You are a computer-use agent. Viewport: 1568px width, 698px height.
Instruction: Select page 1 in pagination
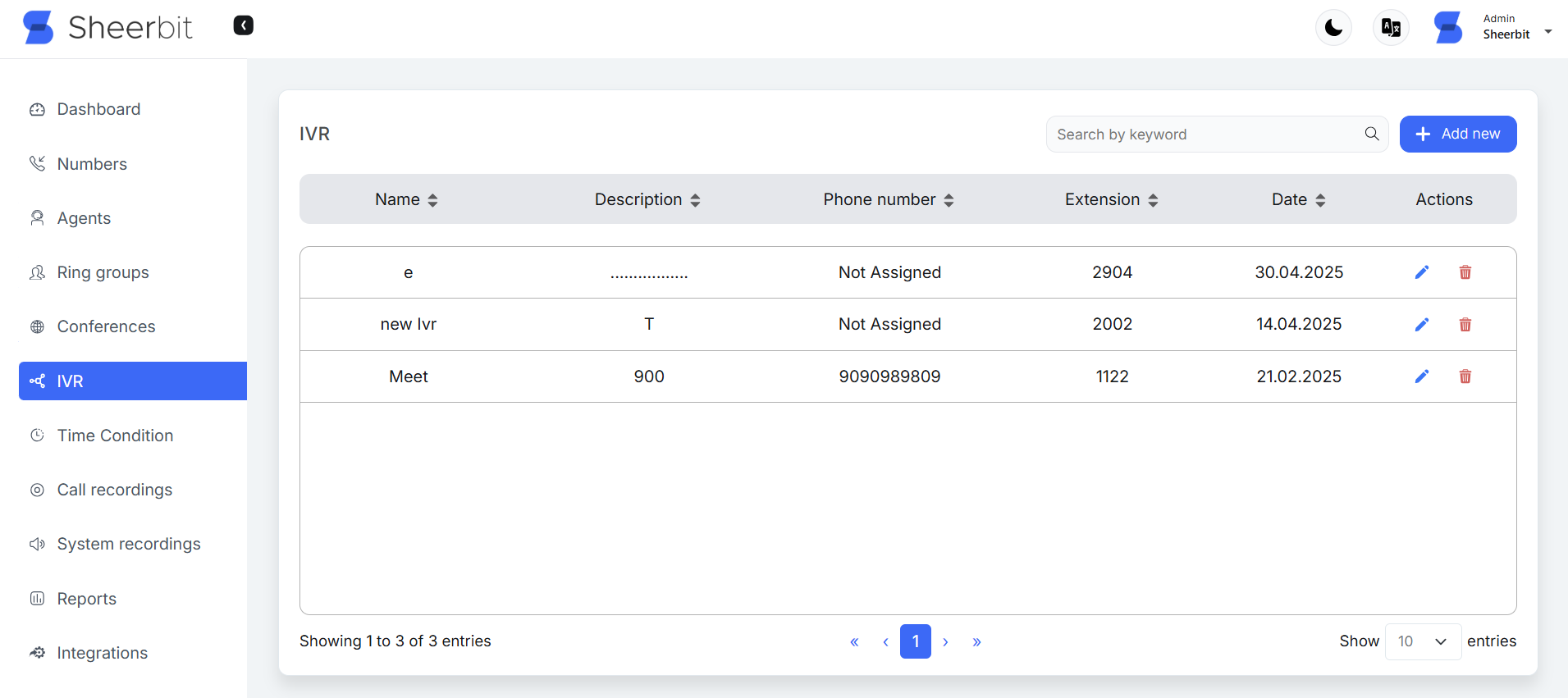(915, 641)
